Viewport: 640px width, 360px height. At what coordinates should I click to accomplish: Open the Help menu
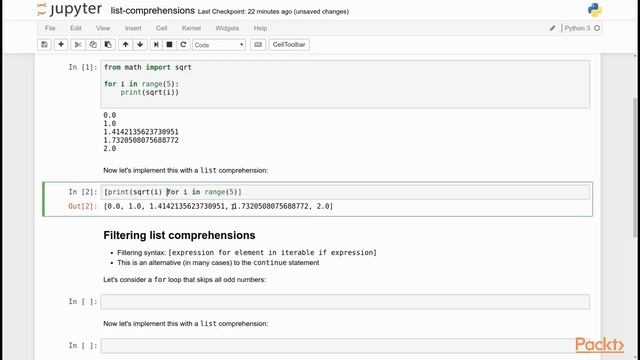260,28
